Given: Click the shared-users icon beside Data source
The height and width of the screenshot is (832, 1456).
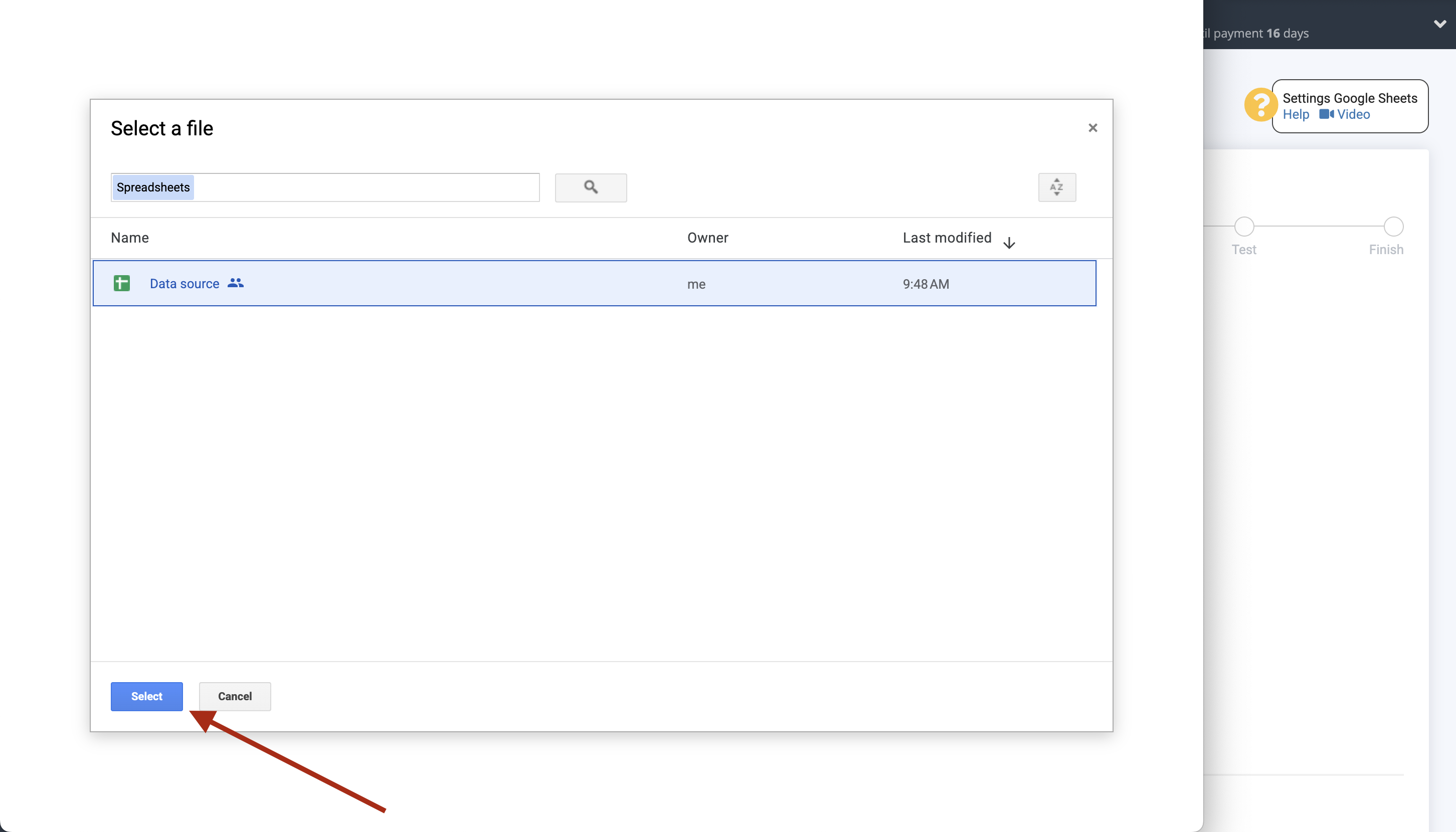Looking at the screenshot, I should click(235, 283).
